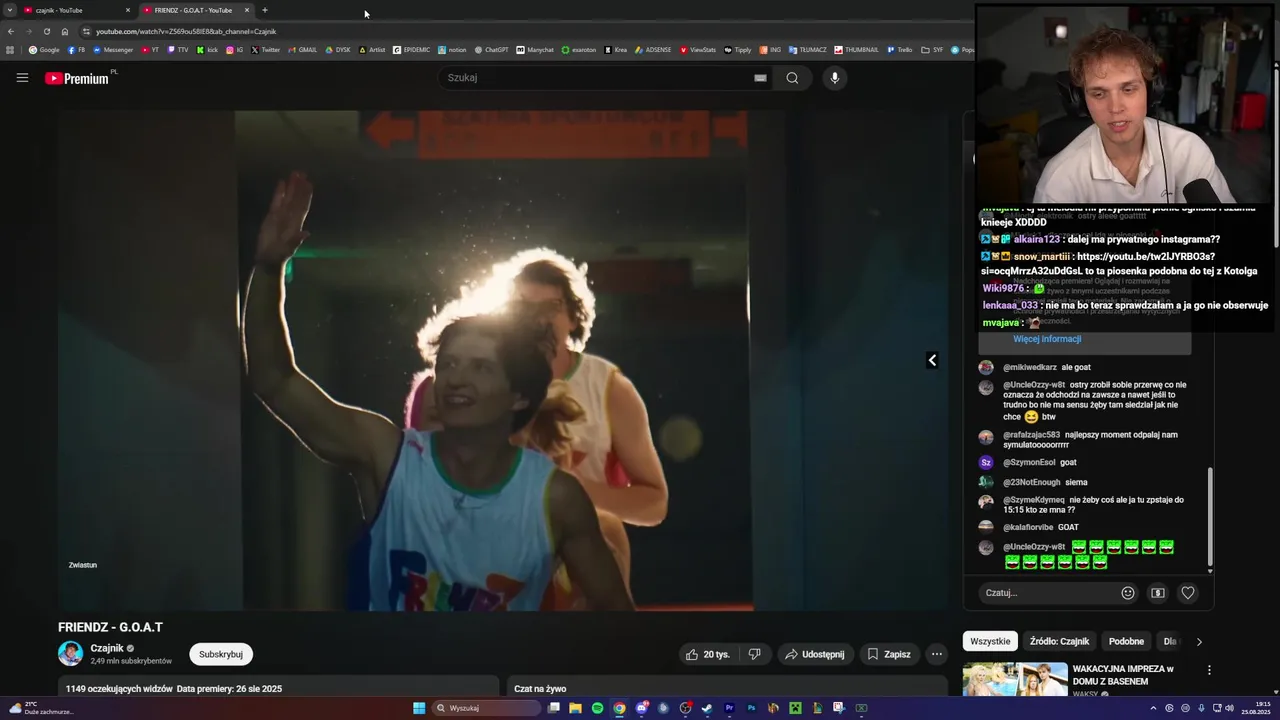Image resolution: width=1280 pixels, height=720 pixels.
Task: Open WAKACYJNA IMPREZA video thumbnail
Action: [1015, 679]
